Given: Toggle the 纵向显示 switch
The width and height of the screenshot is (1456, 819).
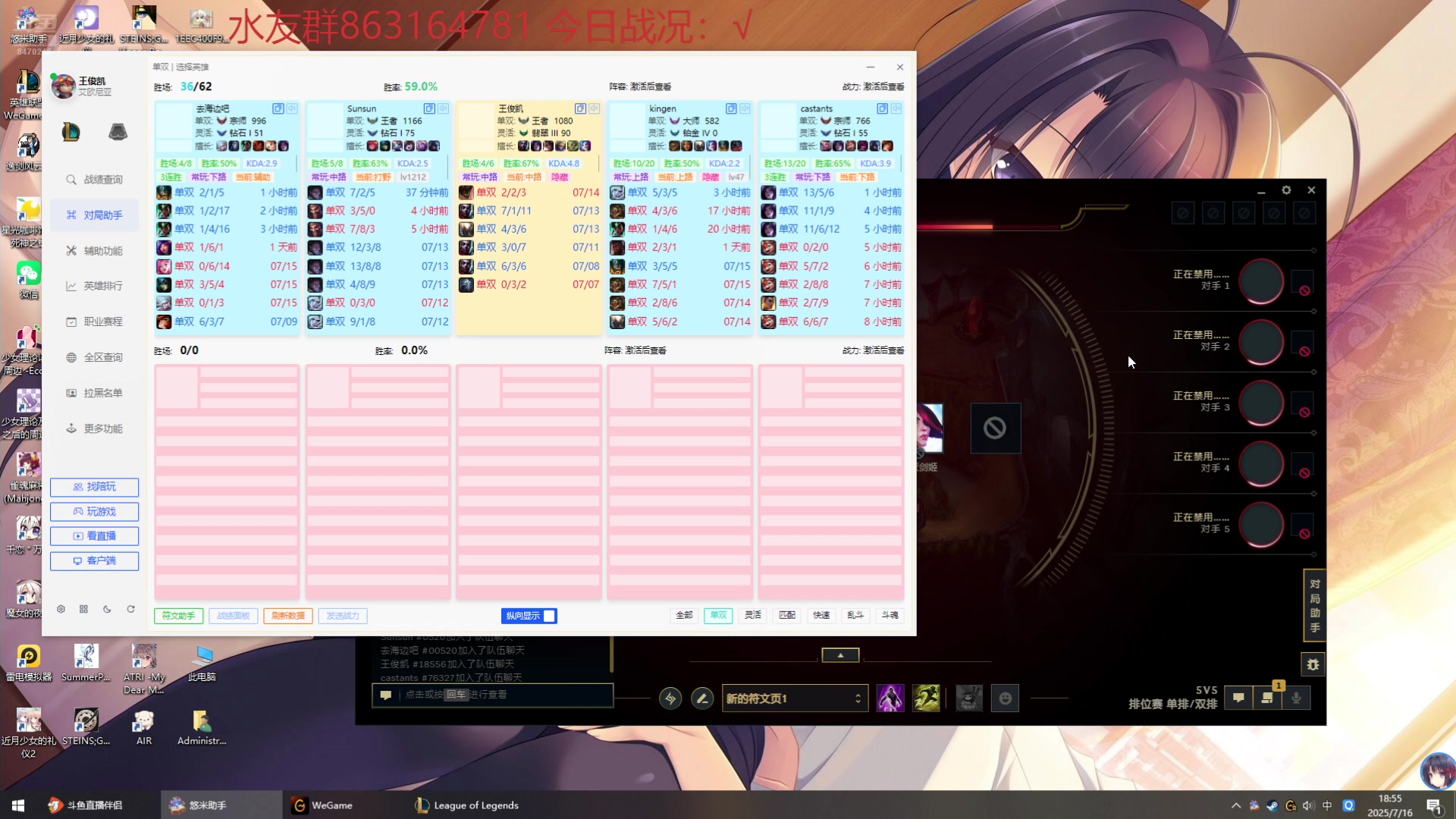Looking at the screenshot, I should click(529, 616).
